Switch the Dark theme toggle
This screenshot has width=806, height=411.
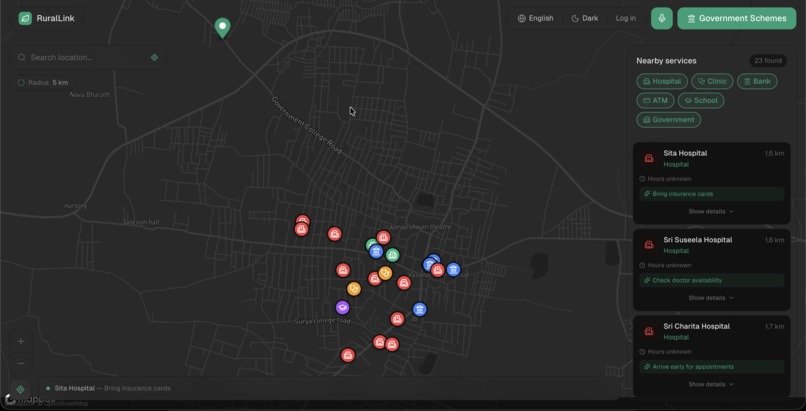[x=584, y=18]
